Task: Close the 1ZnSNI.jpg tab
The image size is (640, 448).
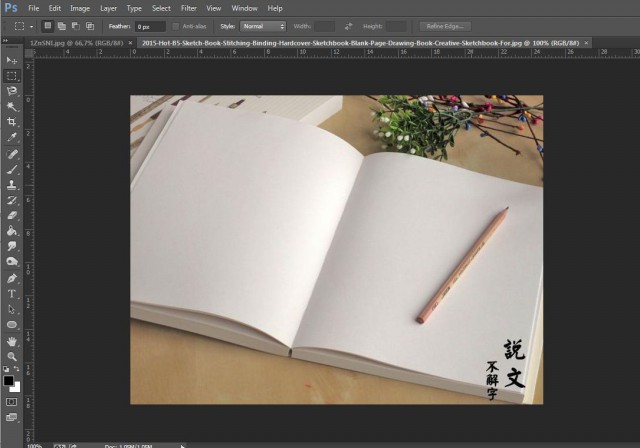Action: coord(130,43)
